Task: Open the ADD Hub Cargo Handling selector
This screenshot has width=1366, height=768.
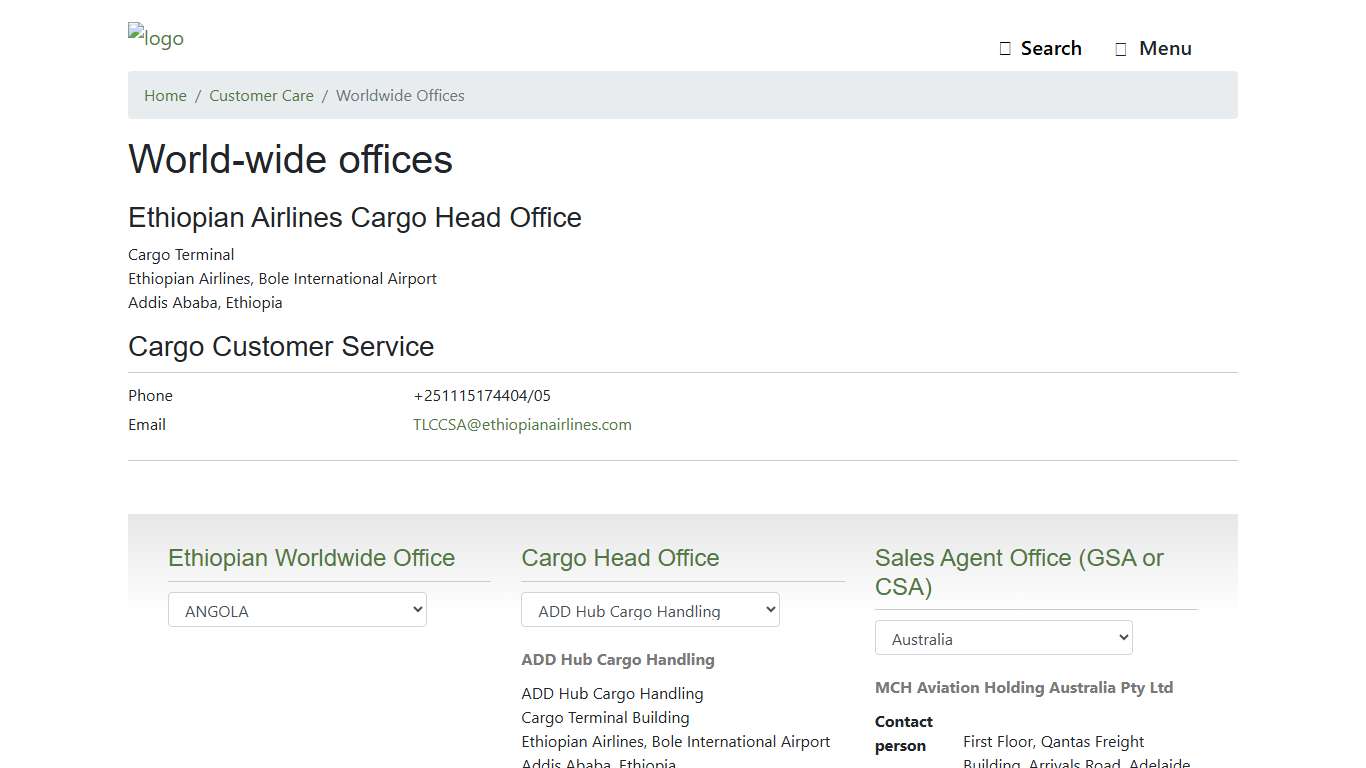Action: click(650, 609)
